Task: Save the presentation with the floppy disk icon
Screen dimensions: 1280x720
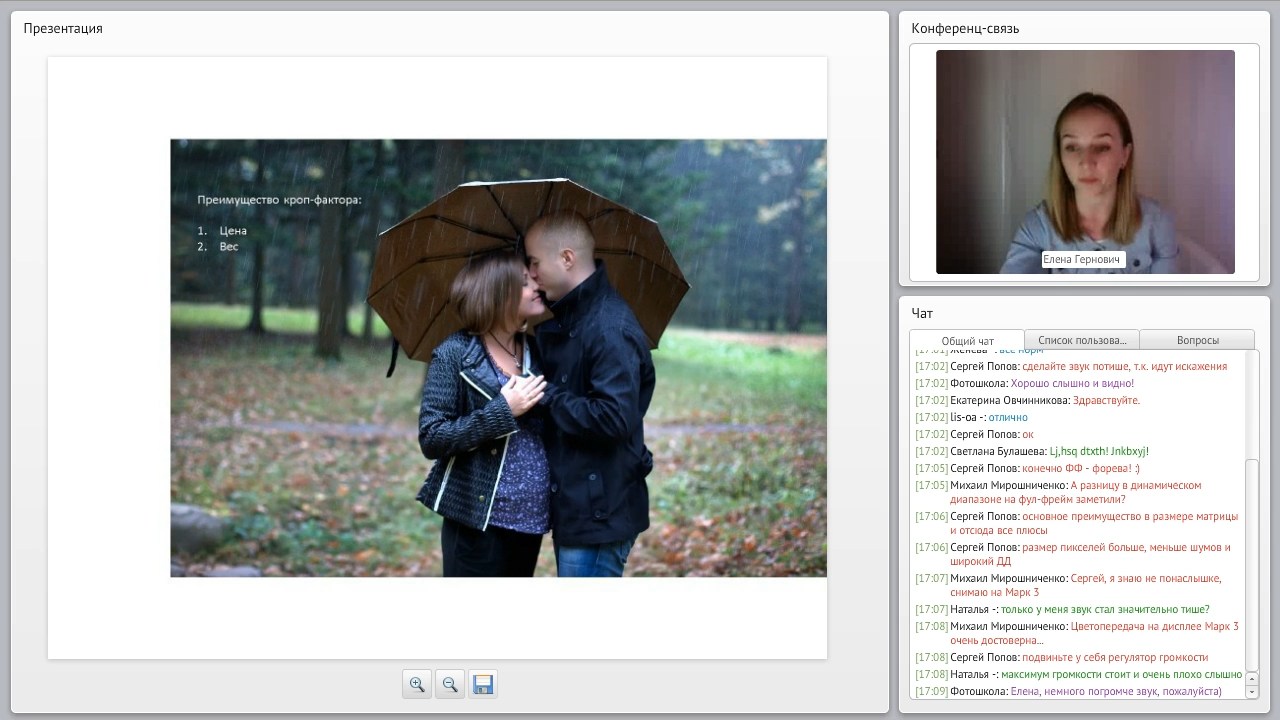Action: (x=483, y=684)
